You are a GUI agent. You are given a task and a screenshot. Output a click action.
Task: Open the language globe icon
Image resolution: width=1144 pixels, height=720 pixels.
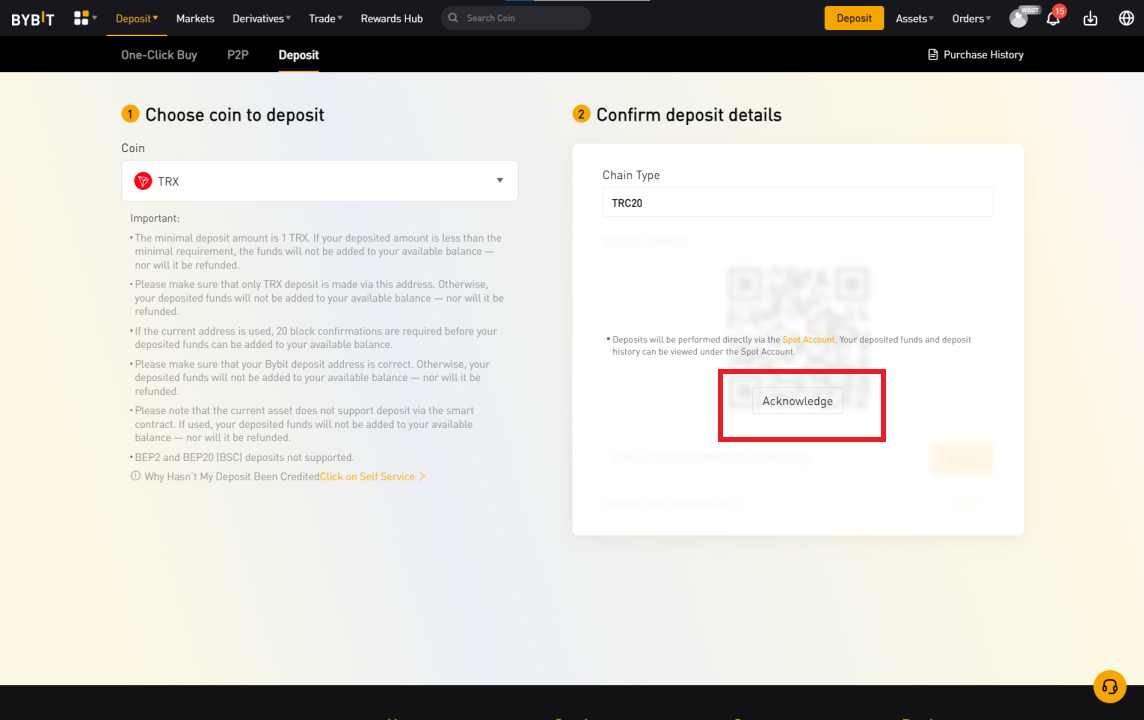tap(1126, 18)
